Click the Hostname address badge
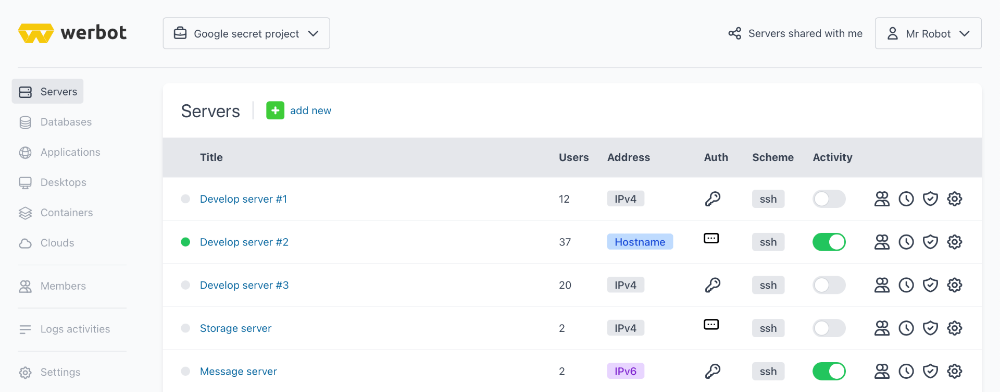 (x=640, y=242)
